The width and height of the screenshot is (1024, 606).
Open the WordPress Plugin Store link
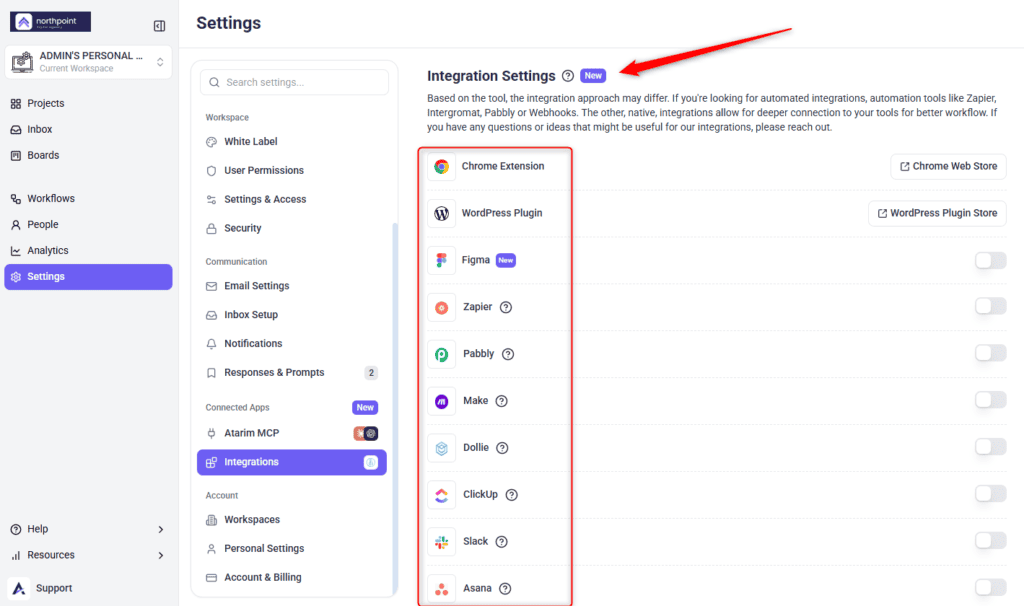coord(937,214)
